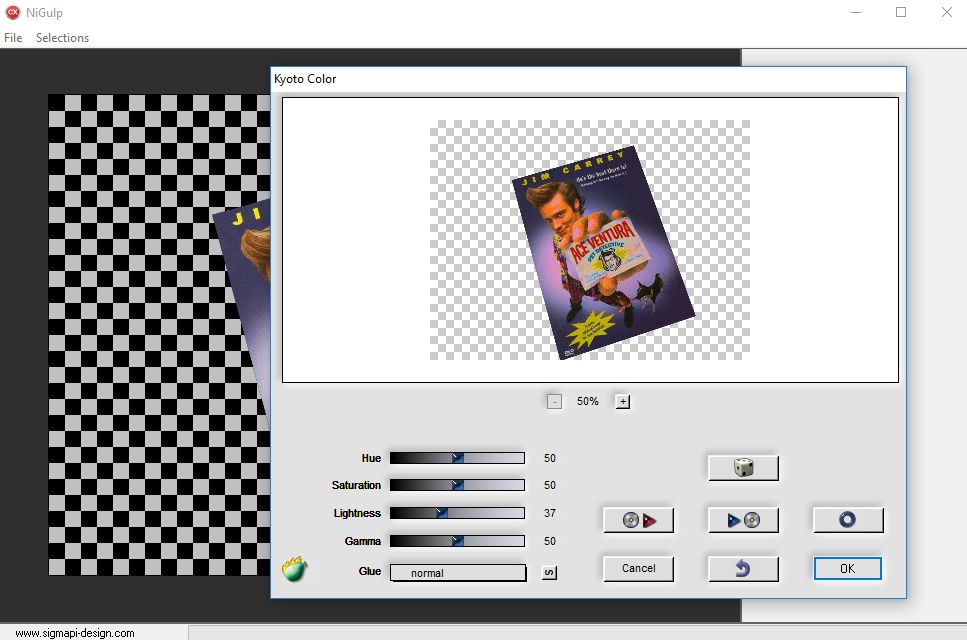Click the green flaming apple logo
Screen dimensions: 967x640
(x=294, y=568)
